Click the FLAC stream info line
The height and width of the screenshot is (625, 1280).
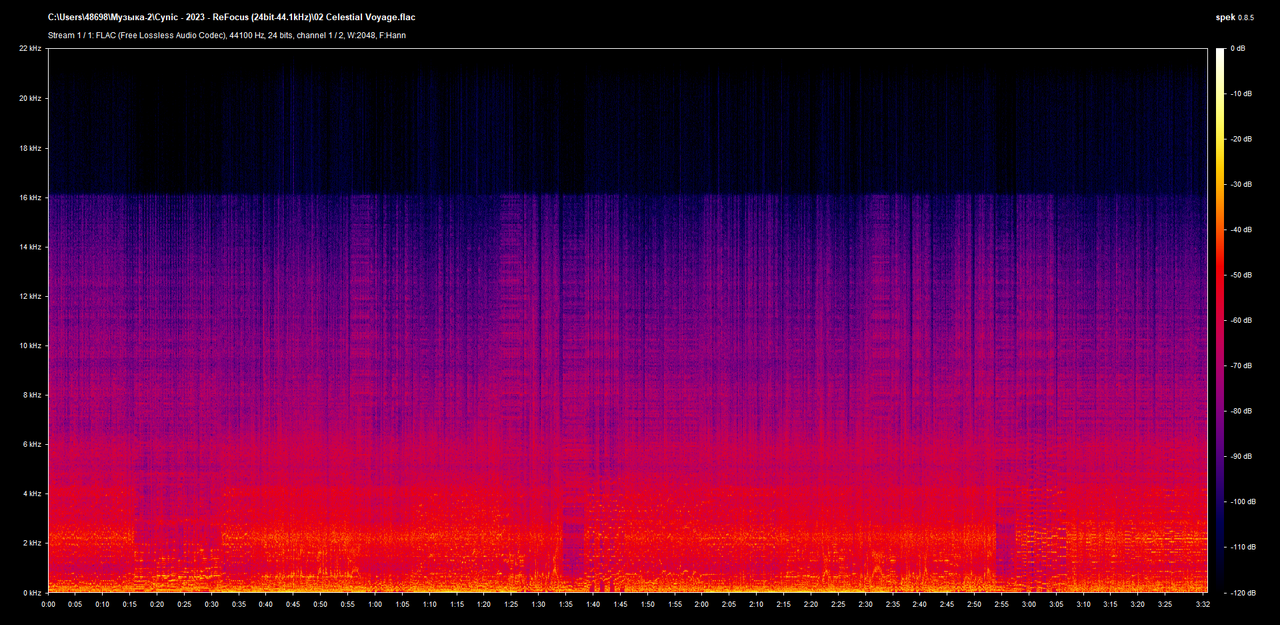click(x=226, y=35)
